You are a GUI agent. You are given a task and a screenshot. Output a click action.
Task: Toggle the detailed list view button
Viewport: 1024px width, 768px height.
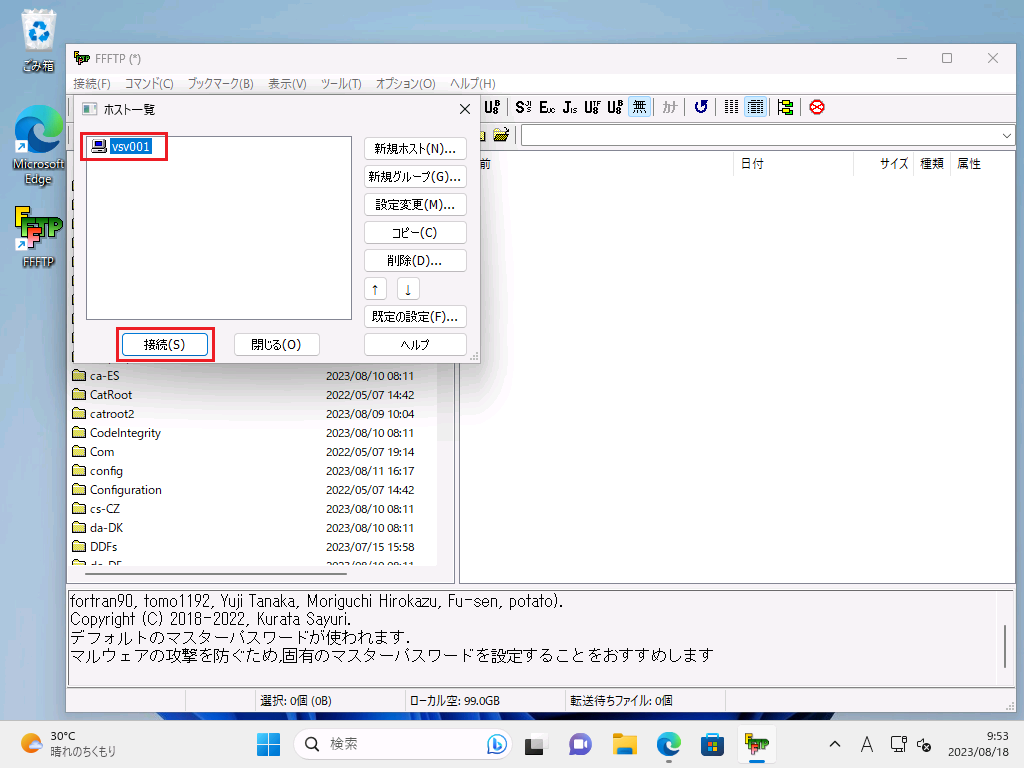click(756, 107)
